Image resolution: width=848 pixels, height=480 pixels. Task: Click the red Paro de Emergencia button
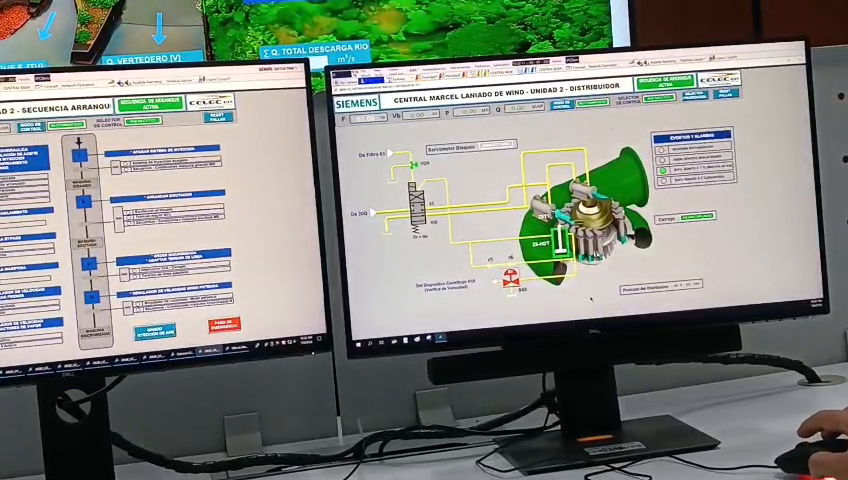pos(224,324)
